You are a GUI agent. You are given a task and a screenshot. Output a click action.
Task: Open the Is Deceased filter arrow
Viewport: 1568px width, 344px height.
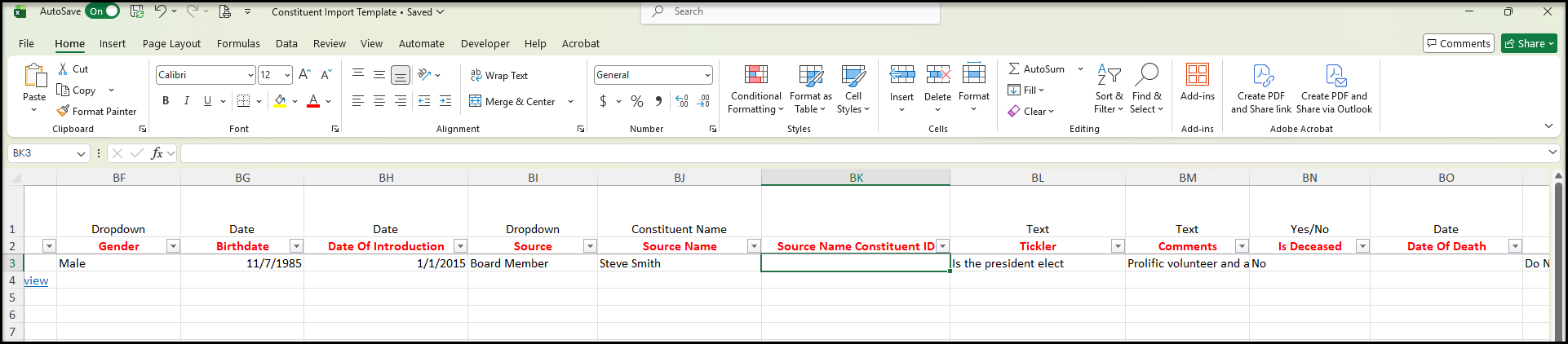(x=1362, y=246)
